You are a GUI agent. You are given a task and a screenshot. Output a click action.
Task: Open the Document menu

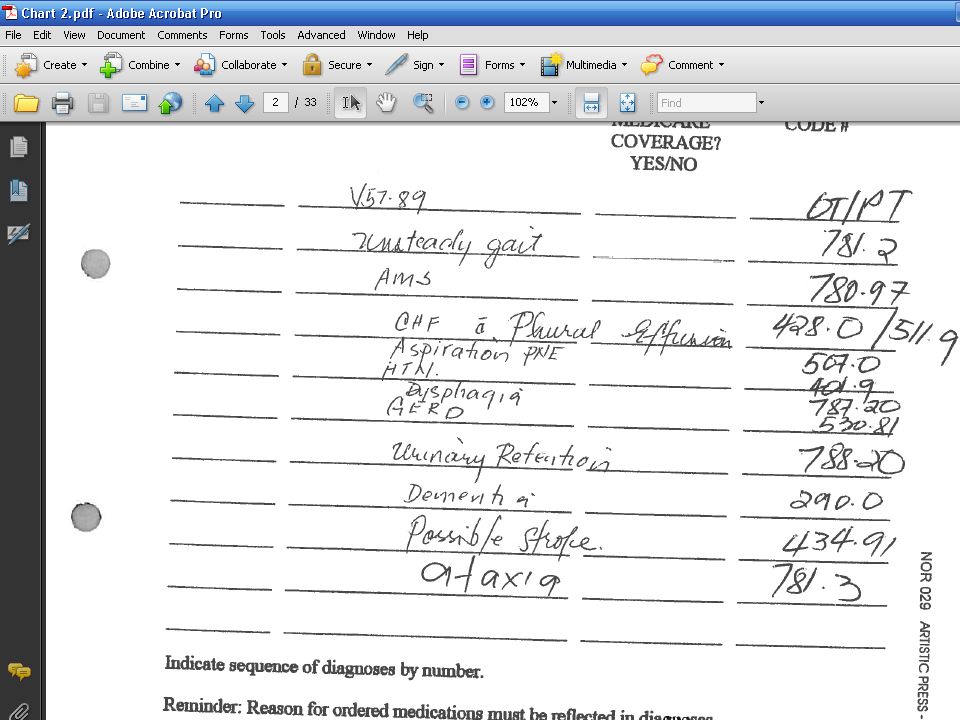[x=121, y=35]
